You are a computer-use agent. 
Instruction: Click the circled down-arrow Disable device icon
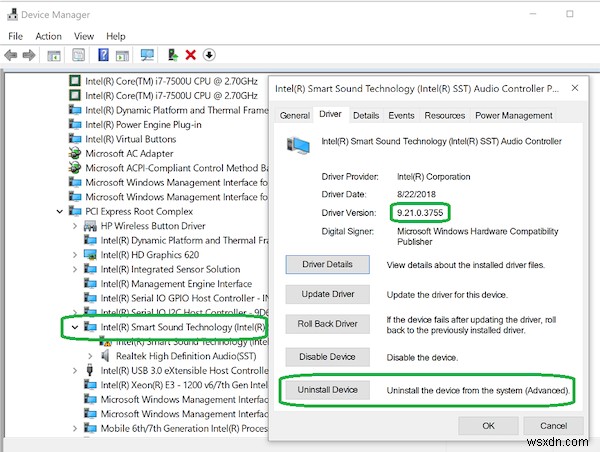(209, 55)
